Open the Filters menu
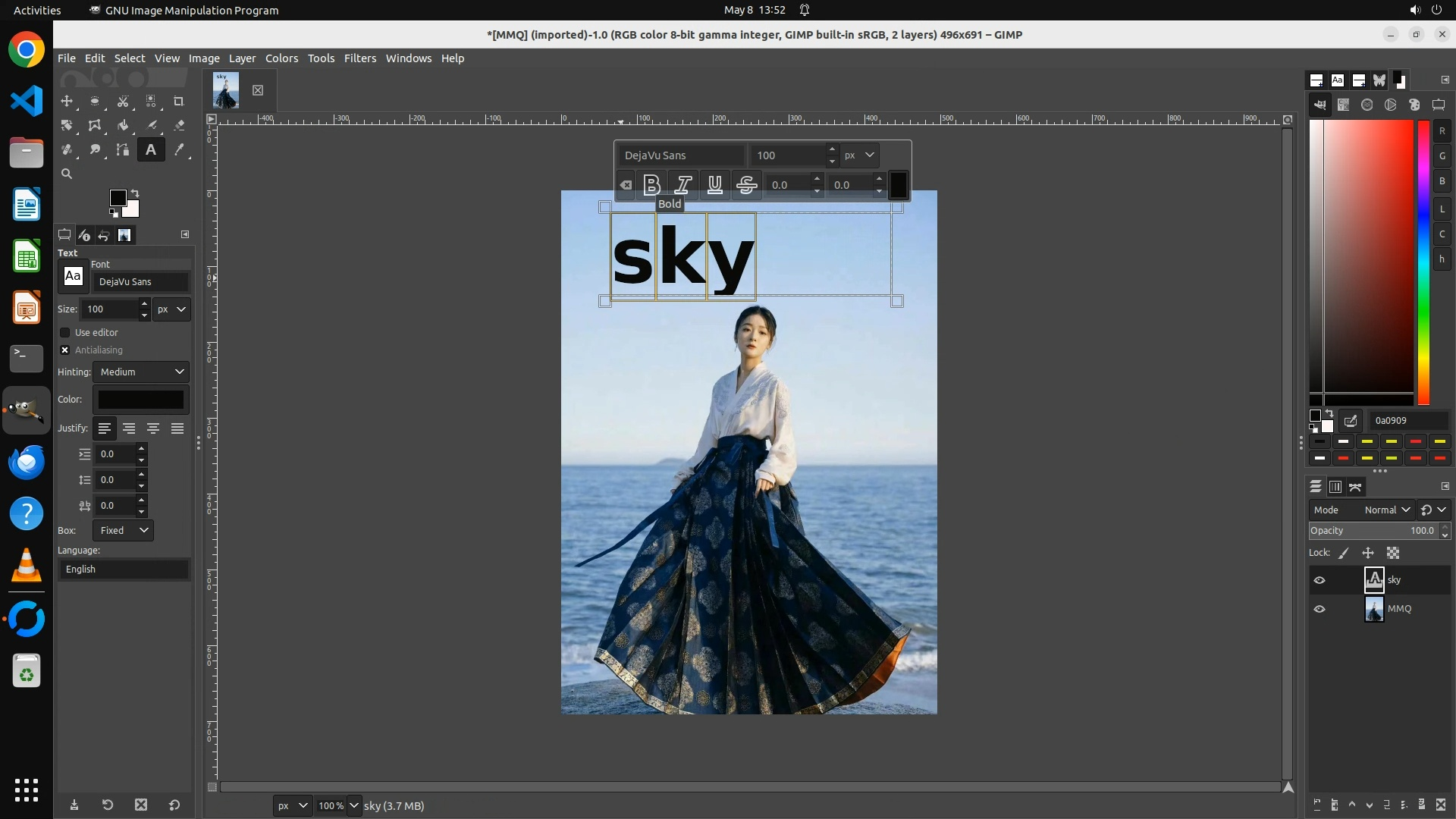1456x819 pixels. tap(359, 58)
